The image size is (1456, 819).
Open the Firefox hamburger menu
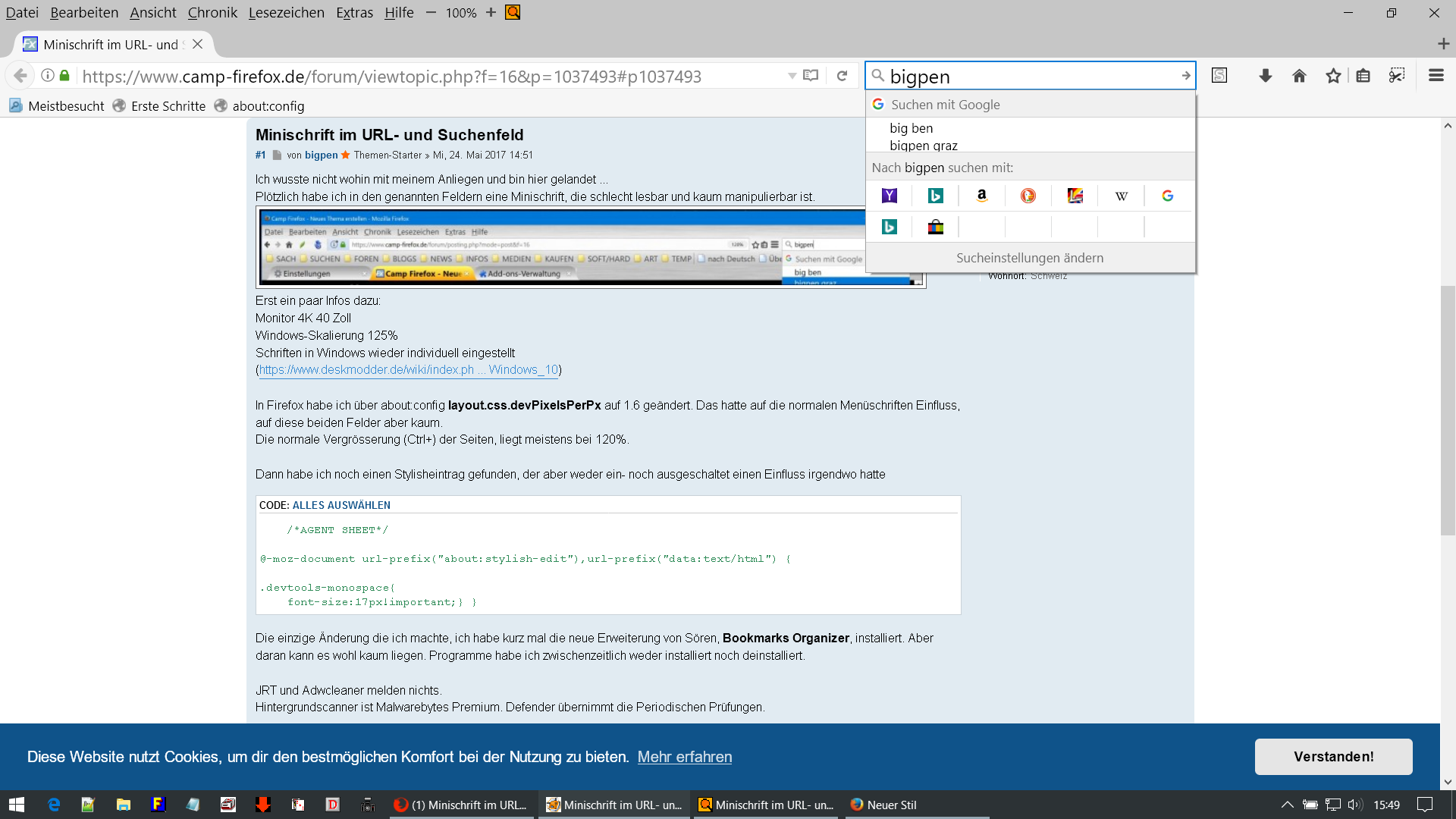[x=1436, y=76]
